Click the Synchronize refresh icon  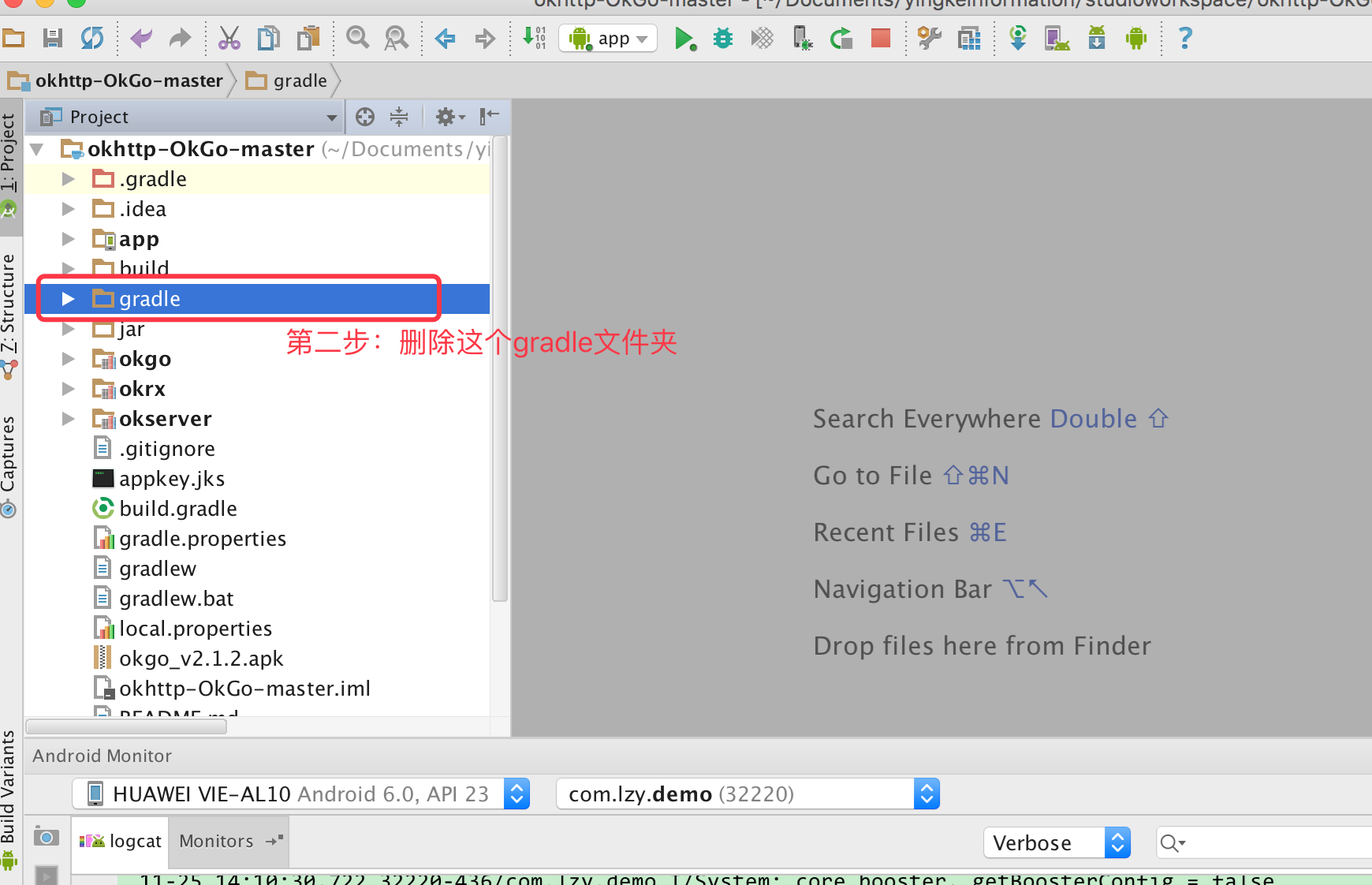[x=92, y=38]
